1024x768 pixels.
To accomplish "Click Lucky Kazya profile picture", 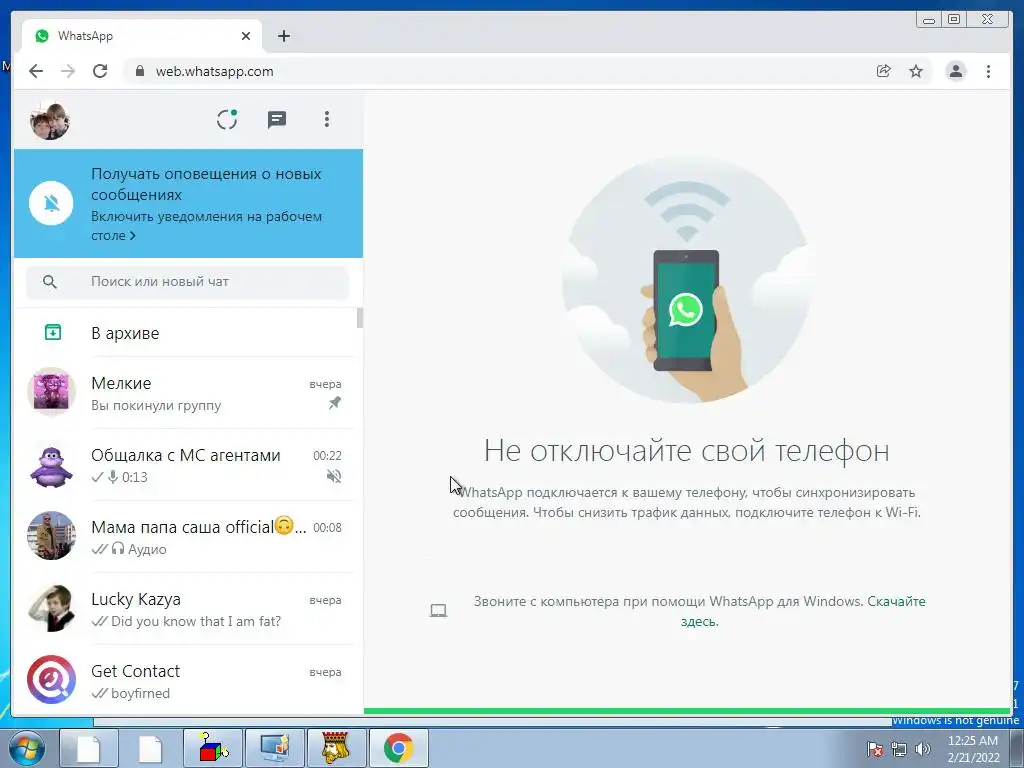I will point(52,608).
